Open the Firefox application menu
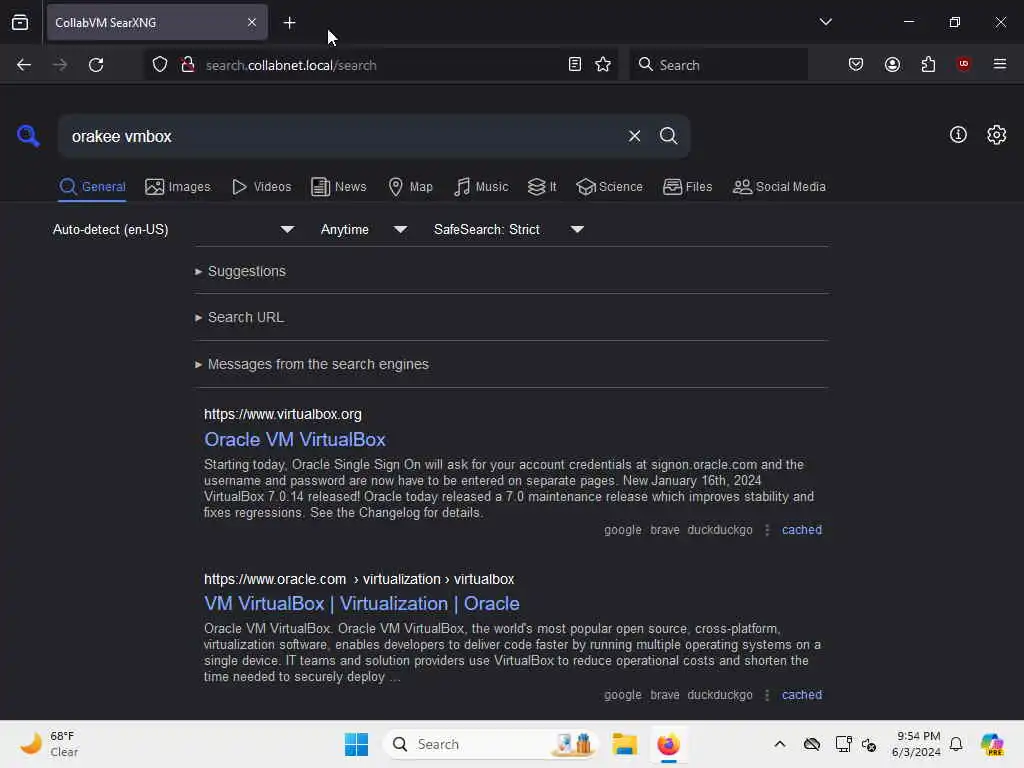 pos(999,64)
